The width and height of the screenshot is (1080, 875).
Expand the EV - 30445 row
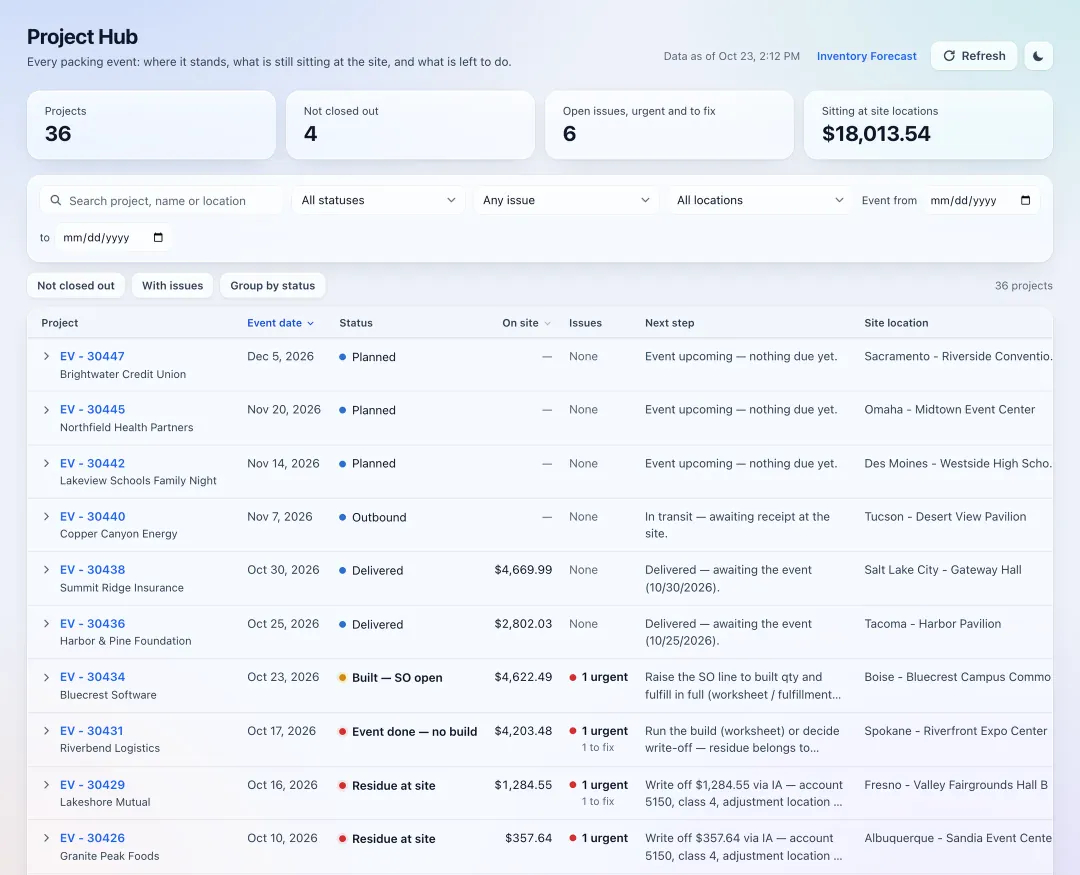point(46,410)
